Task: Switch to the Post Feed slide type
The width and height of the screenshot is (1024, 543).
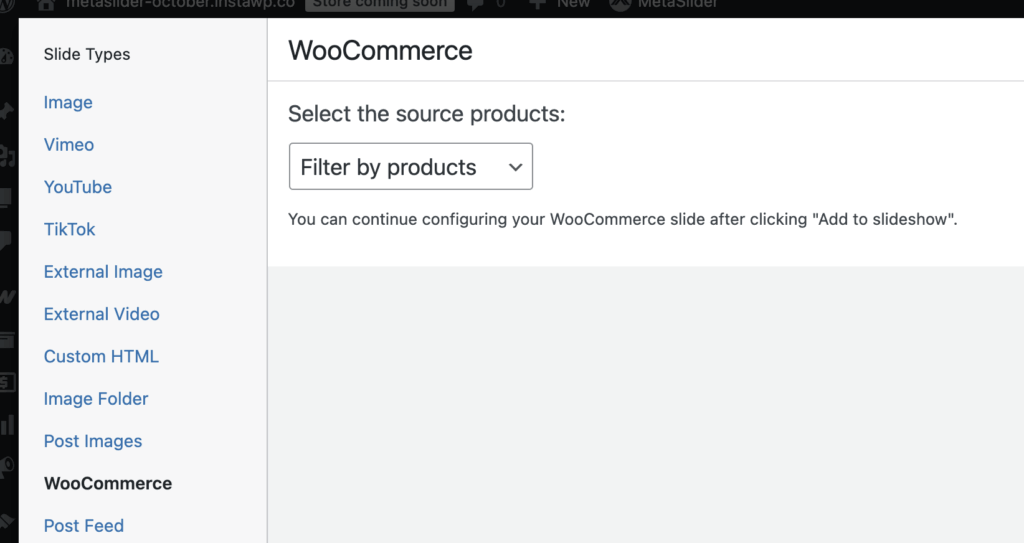Action: pos(84,526)
